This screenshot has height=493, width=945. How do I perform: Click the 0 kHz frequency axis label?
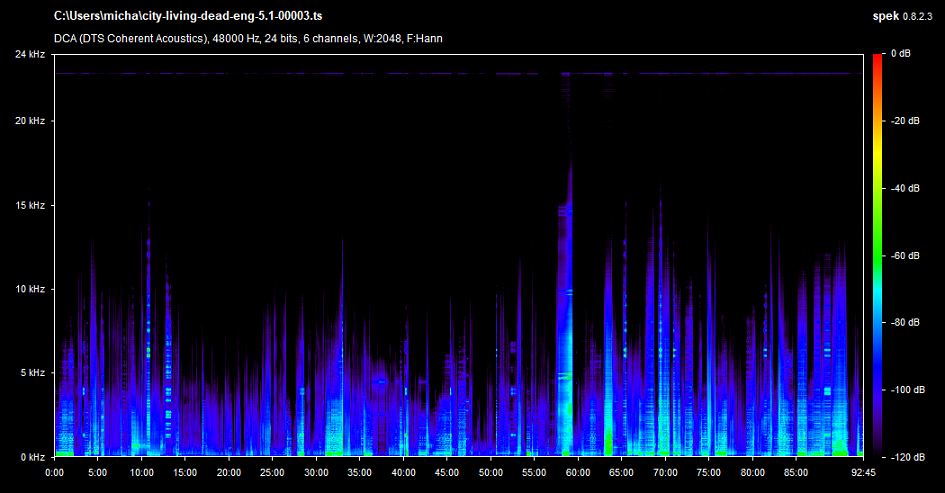coord(32,457)
